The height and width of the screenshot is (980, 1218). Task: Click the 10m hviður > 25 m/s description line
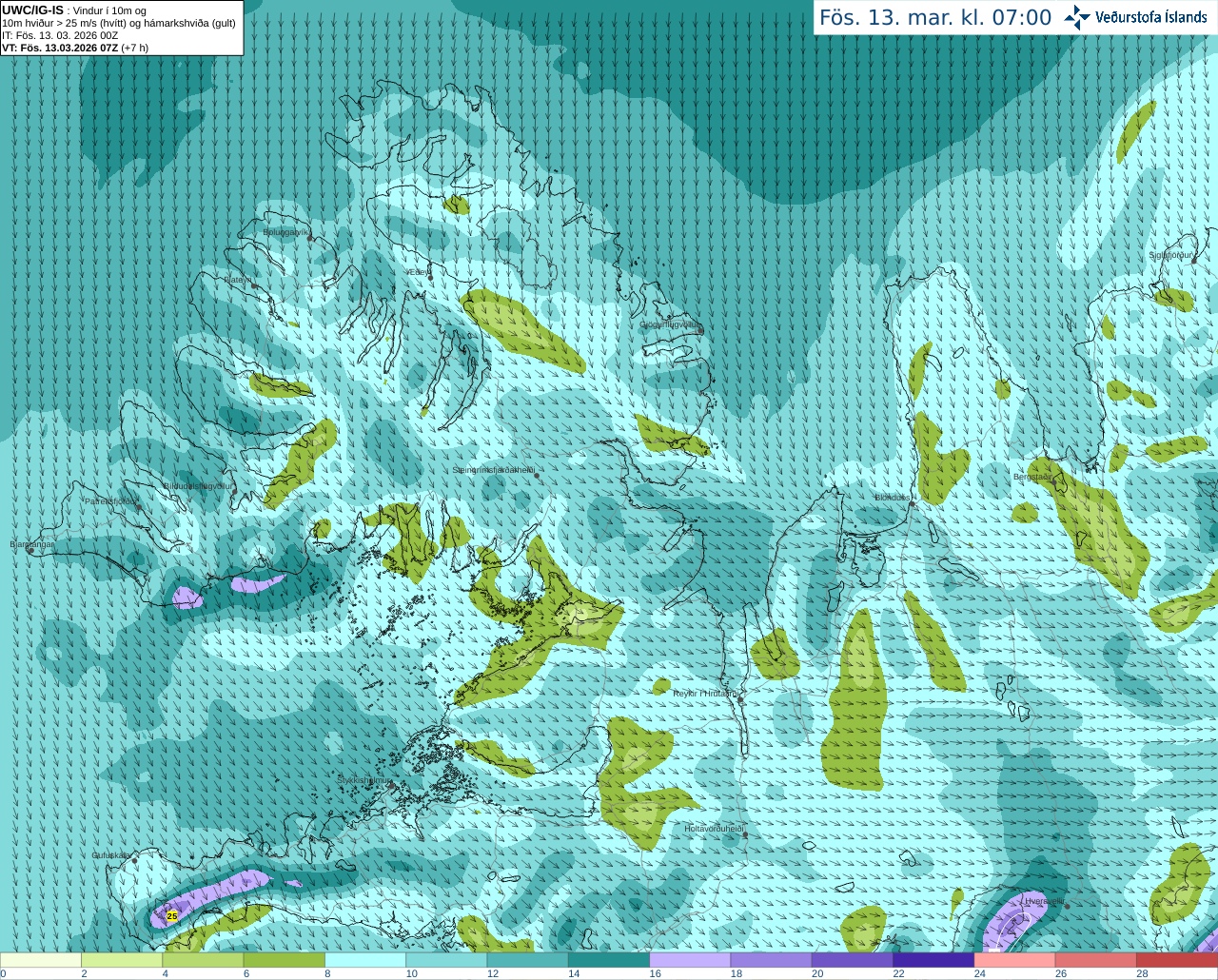(119, 23)
